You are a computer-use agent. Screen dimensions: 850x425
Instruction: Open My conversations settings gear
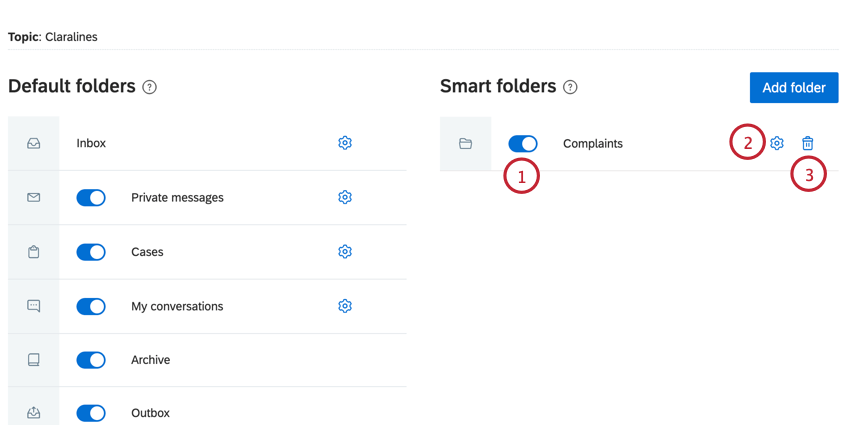[345, 306]
